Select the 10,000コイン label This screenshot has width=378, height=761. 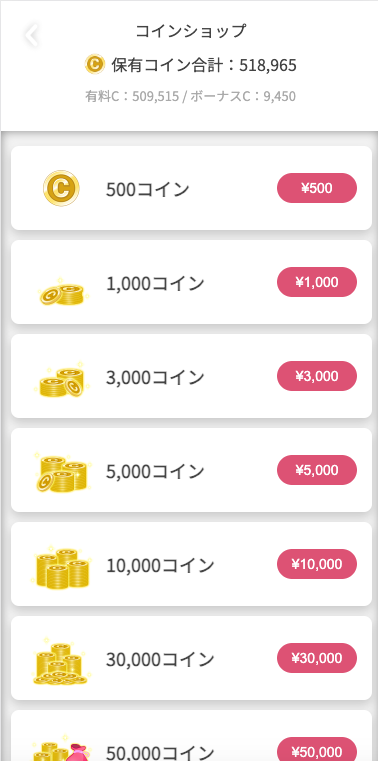click(x=160, y=565)
